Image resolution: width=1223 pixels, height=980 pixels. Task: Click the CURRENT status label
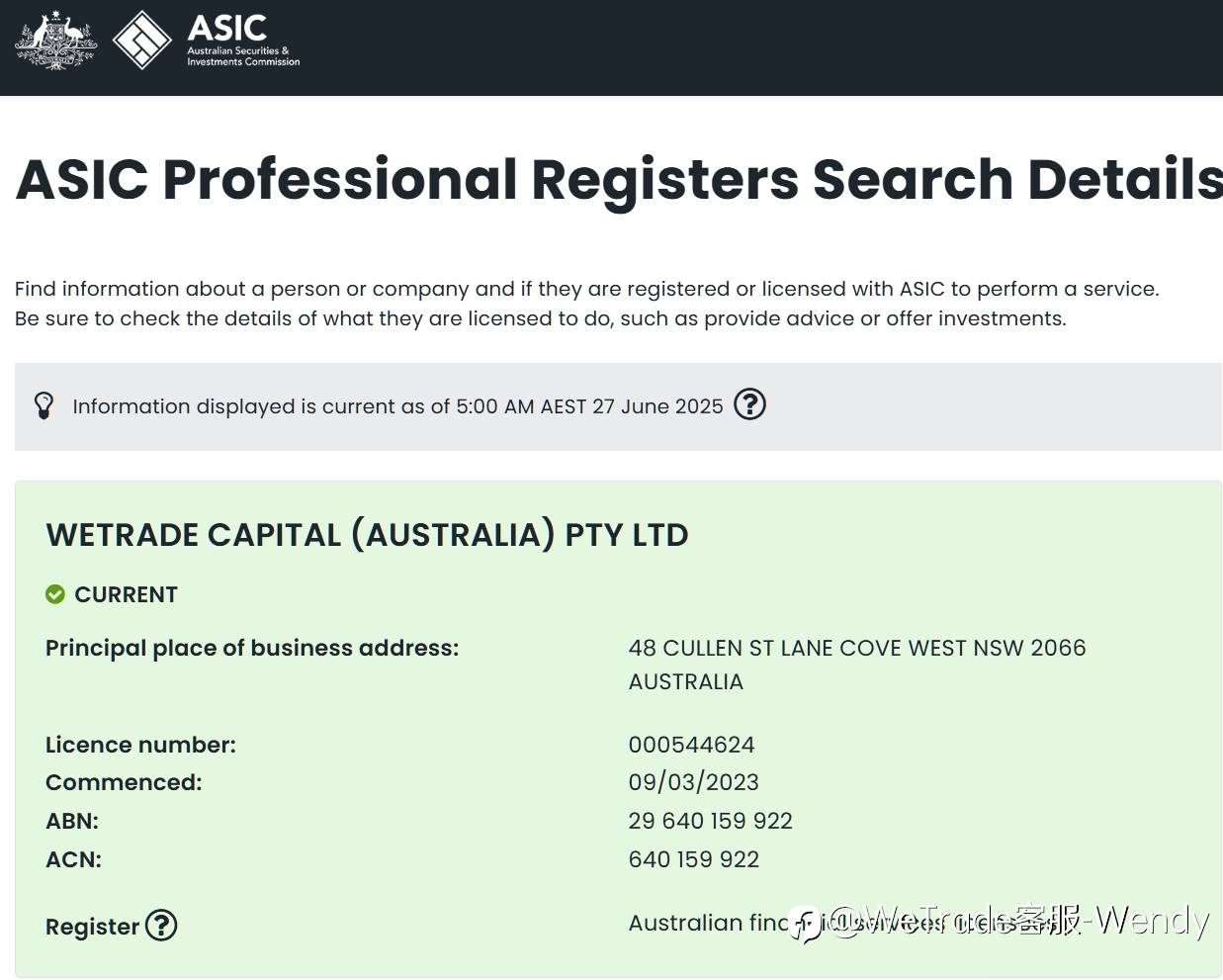[x=126, y=594]
